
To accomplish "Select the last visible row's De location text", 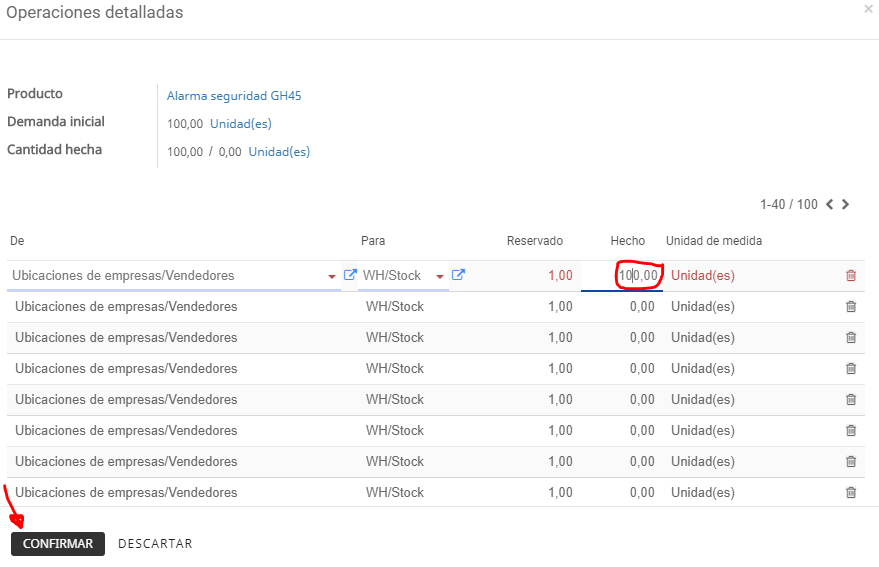I will point(126,492).
